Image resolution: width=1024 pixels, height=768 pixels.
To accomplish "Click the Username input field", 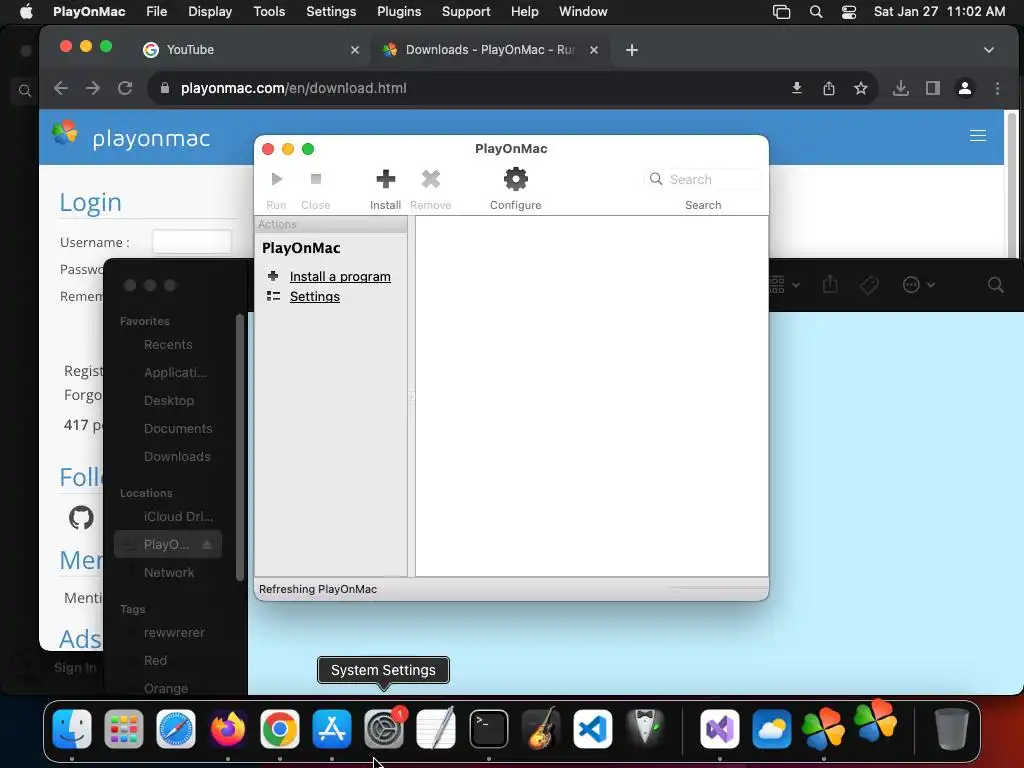I will 191,242.
